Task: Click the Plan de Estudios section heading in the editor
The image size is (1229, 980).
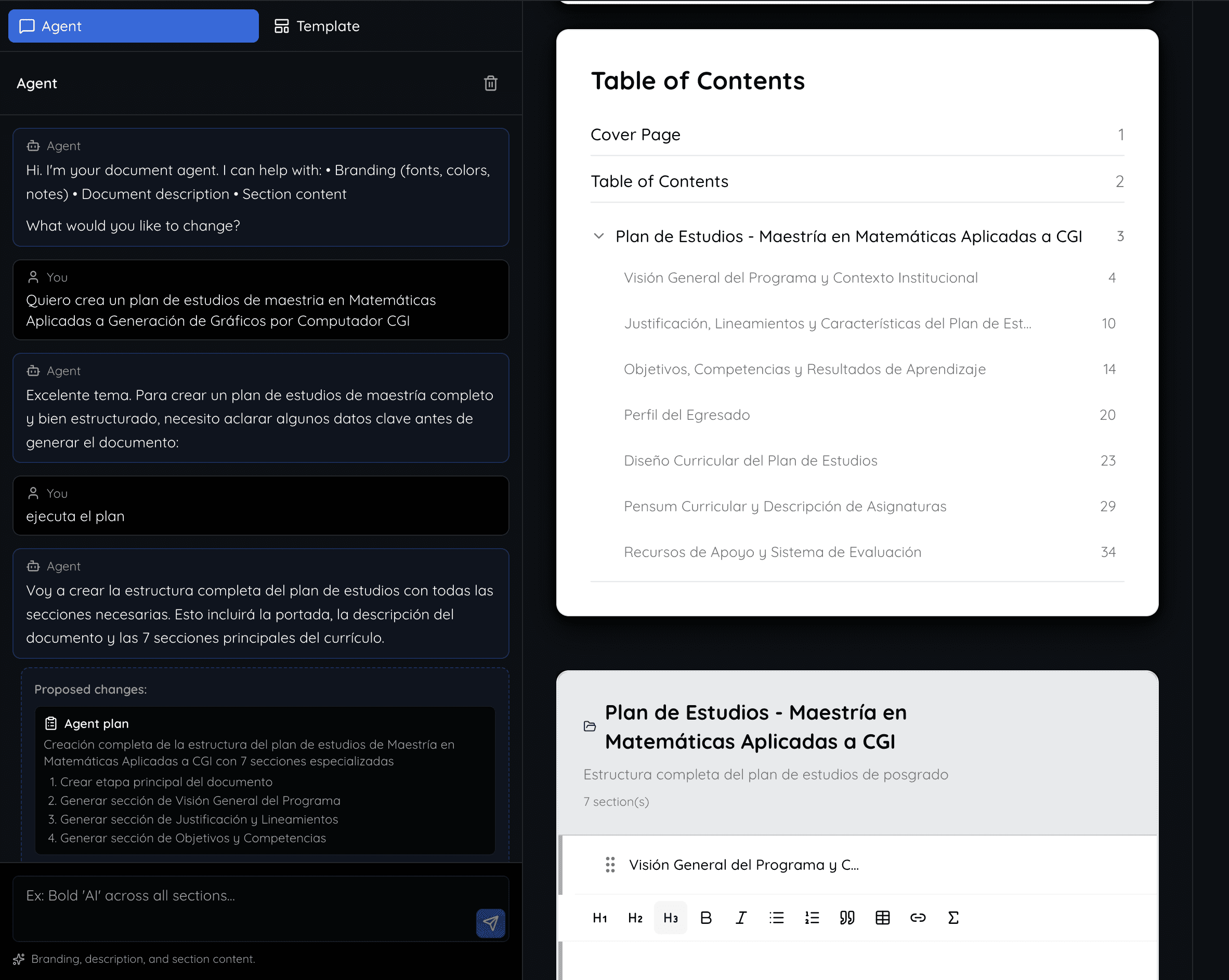Action: 755,727
